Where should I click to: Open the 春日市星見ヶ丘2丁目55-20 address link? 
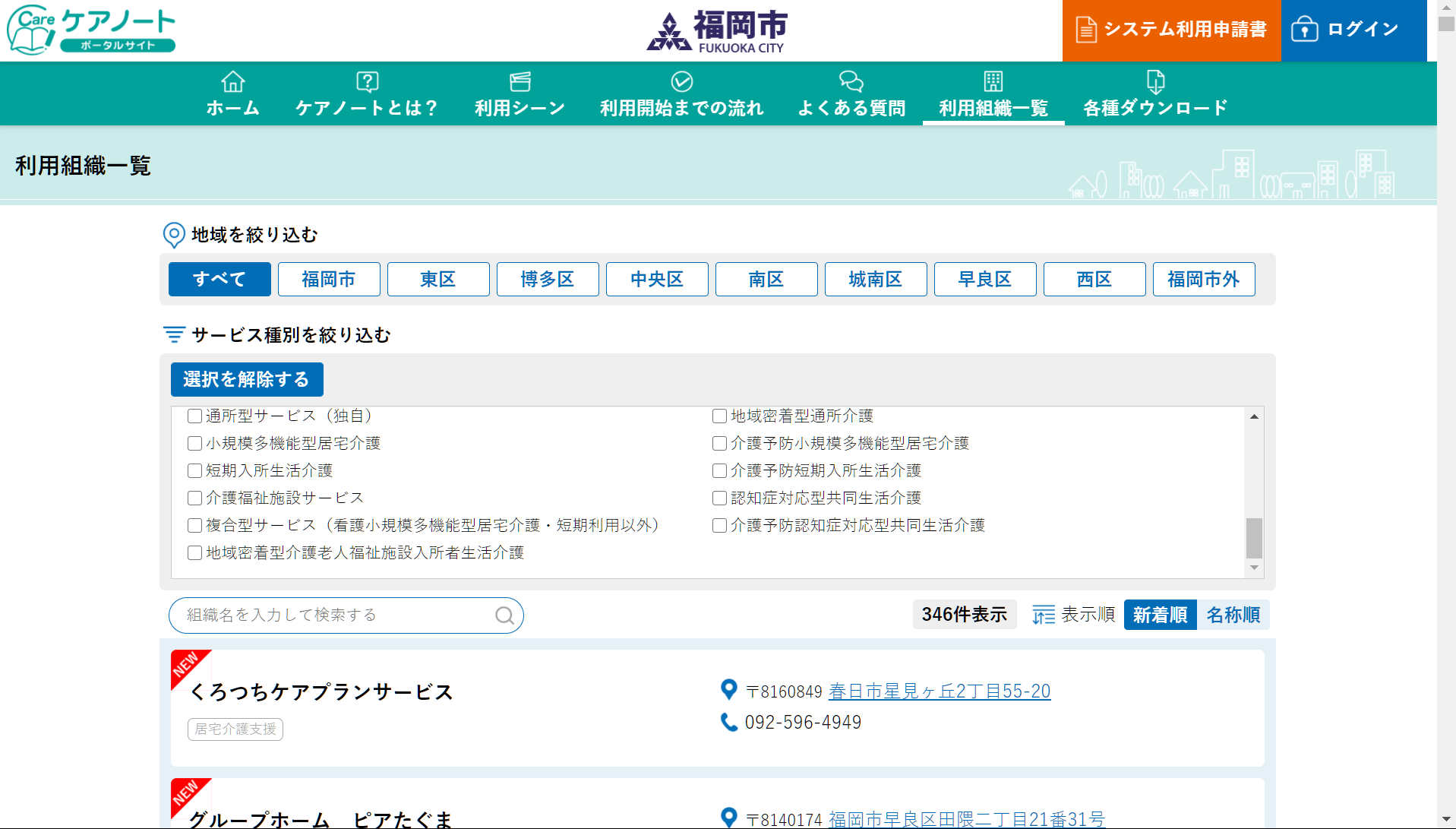939,691
